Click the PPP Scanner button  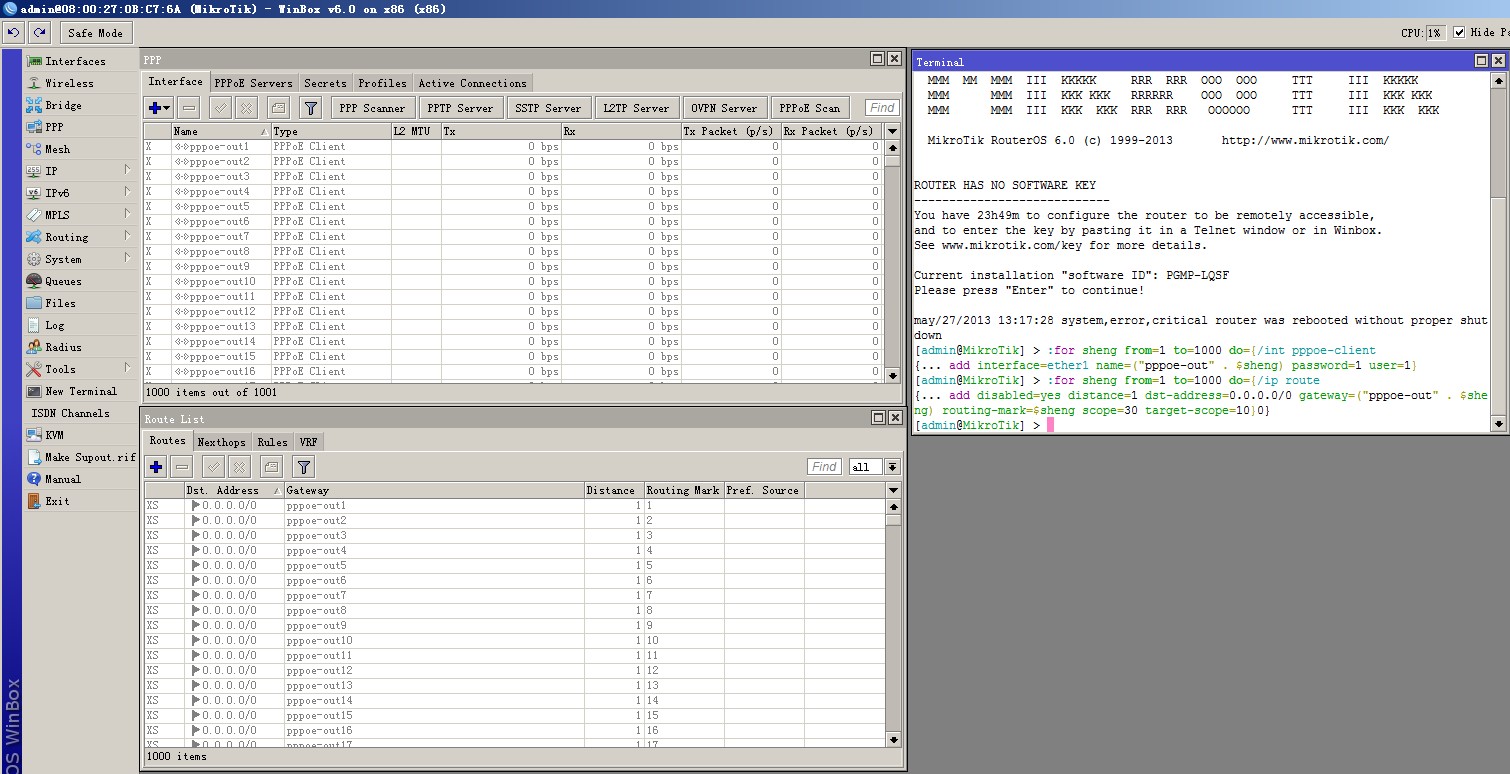[371, 108]
